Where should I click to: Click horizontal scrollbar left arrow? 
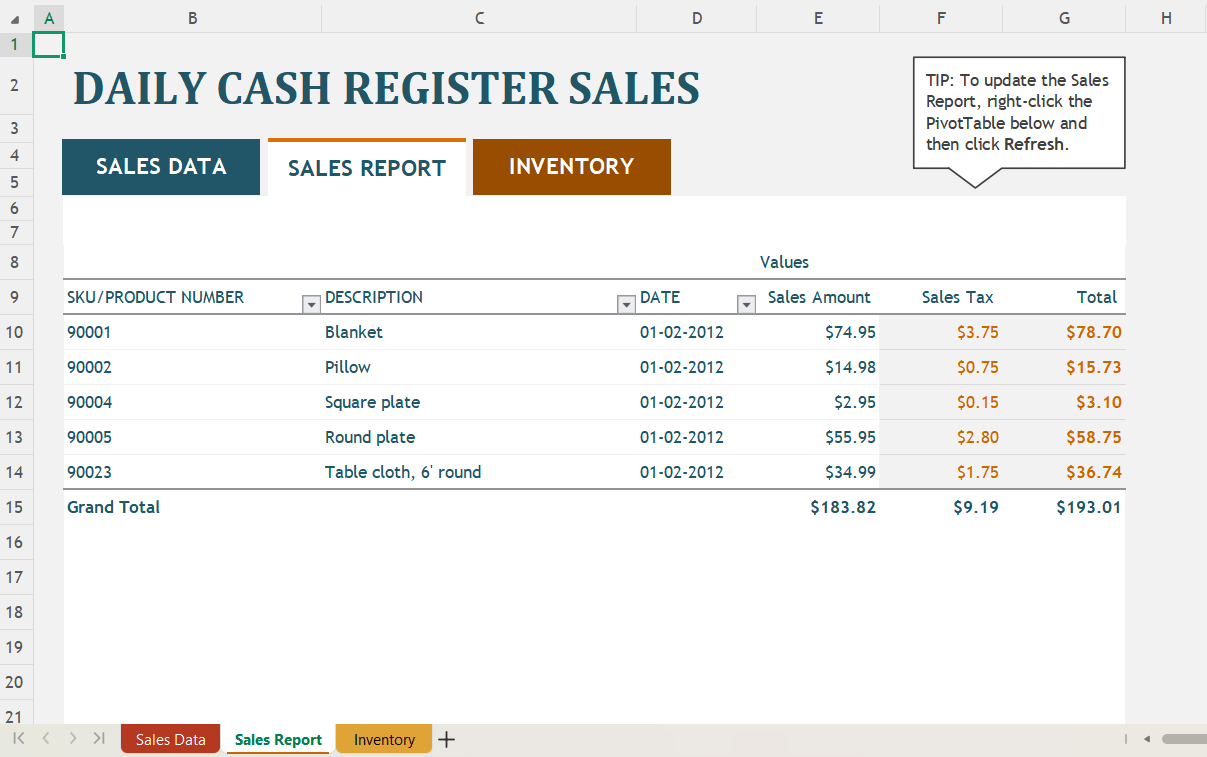pos(1147,739)
